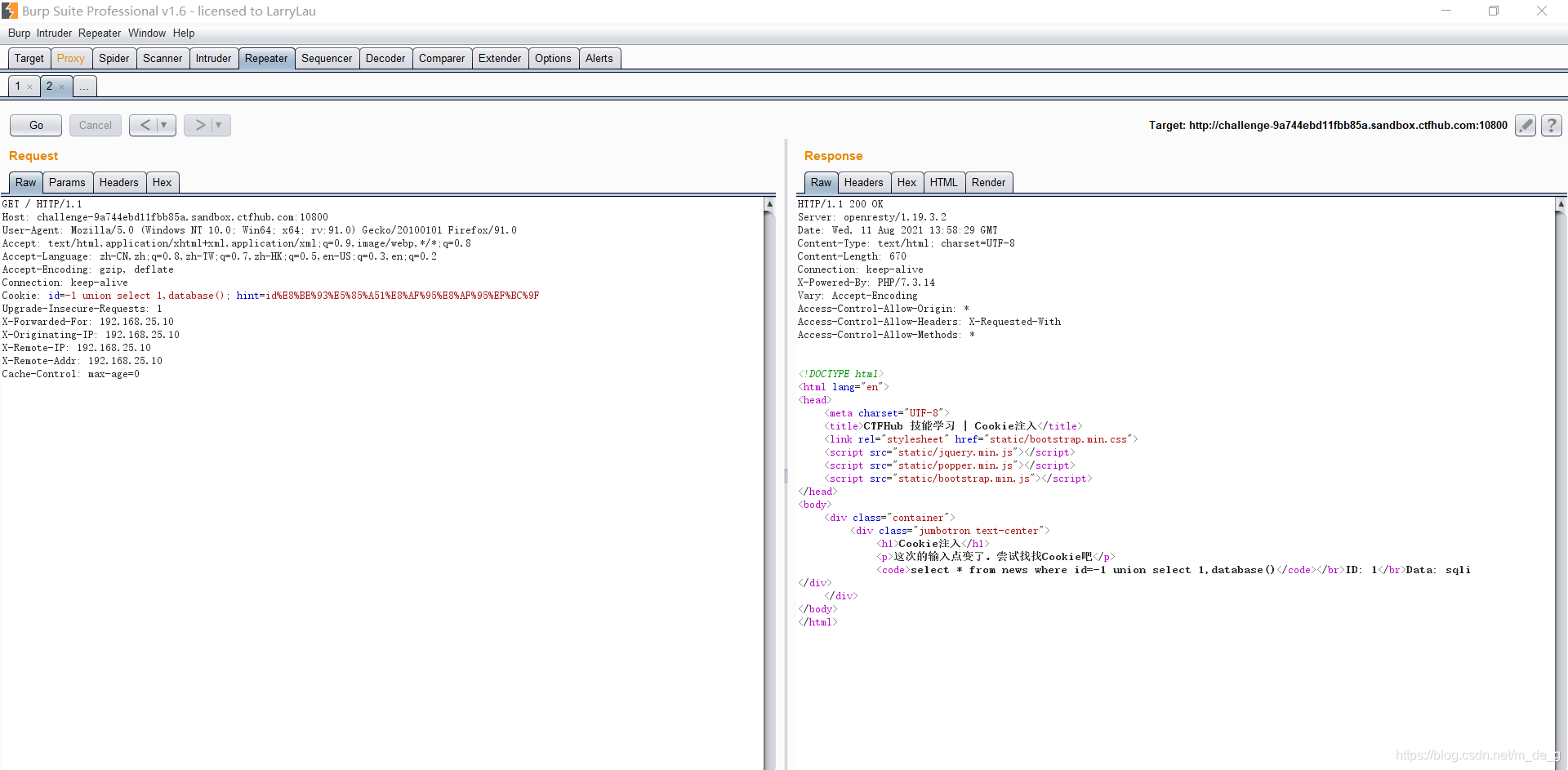
Task: Click the request pane scroll up arrow
Action: (769, 203)
